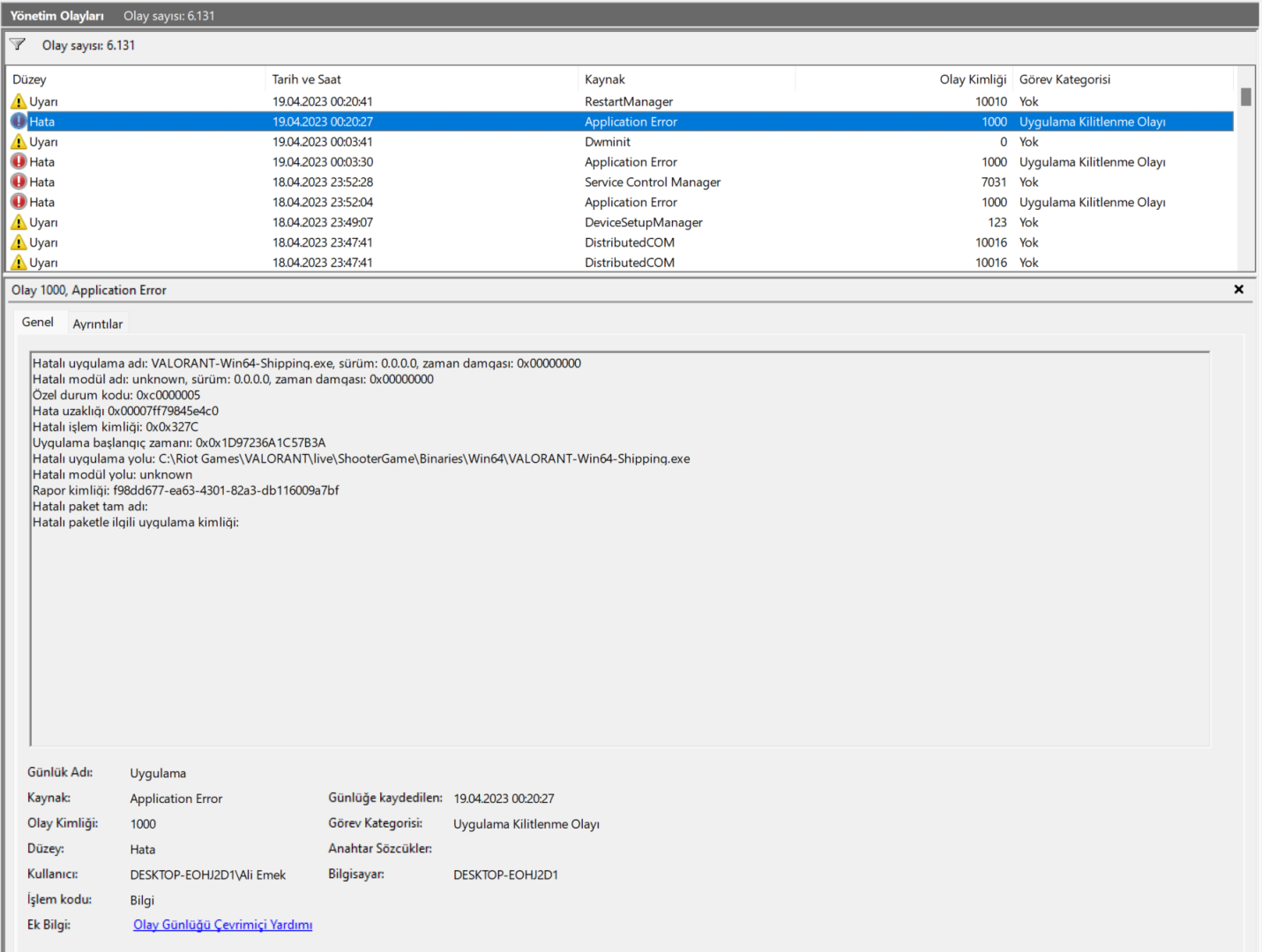Switch to the Genel tab

38,323
